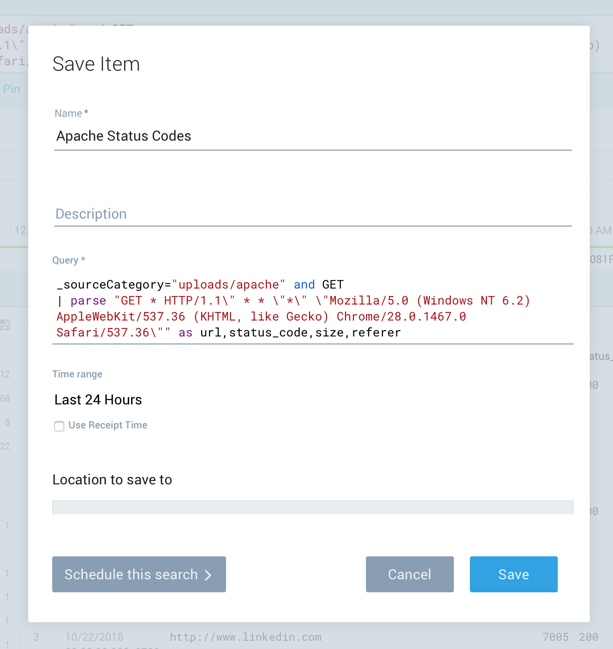This screenshot has height=649, width=613.
Task: Click the save icon at the left edge
Action: tap(6, 325)
